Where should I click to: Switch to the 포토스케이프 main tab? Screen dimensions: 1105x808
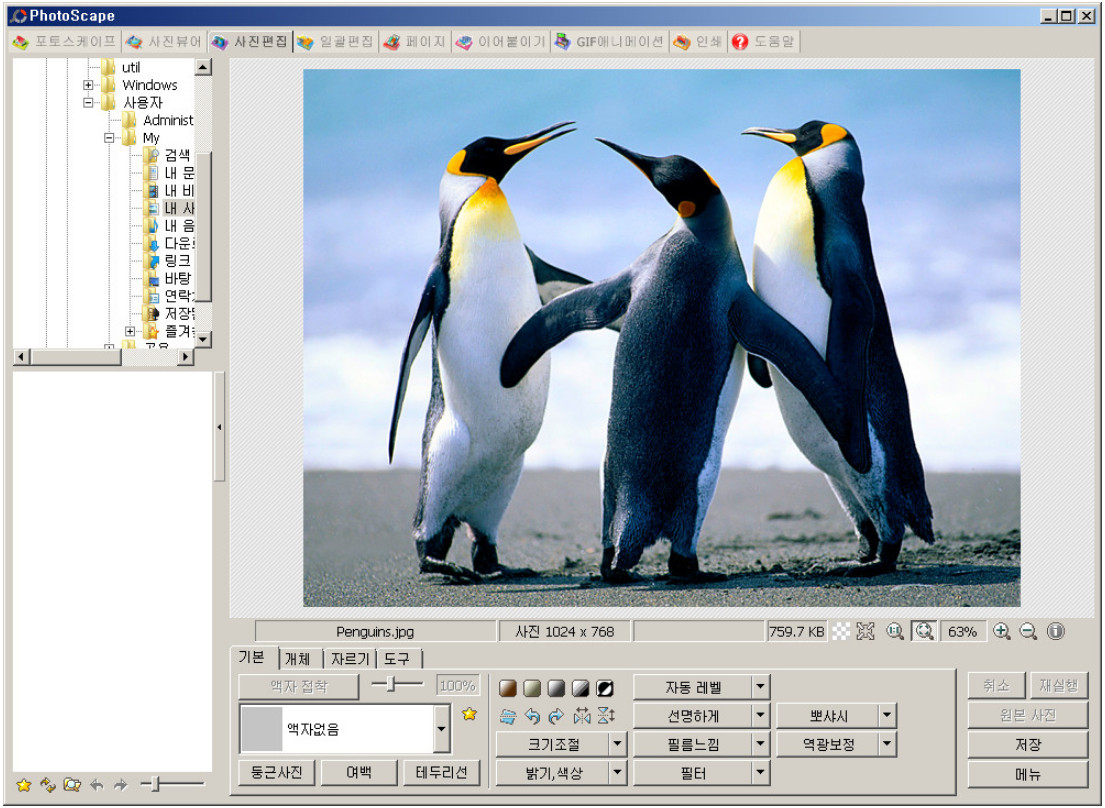[x=64, y=42]
